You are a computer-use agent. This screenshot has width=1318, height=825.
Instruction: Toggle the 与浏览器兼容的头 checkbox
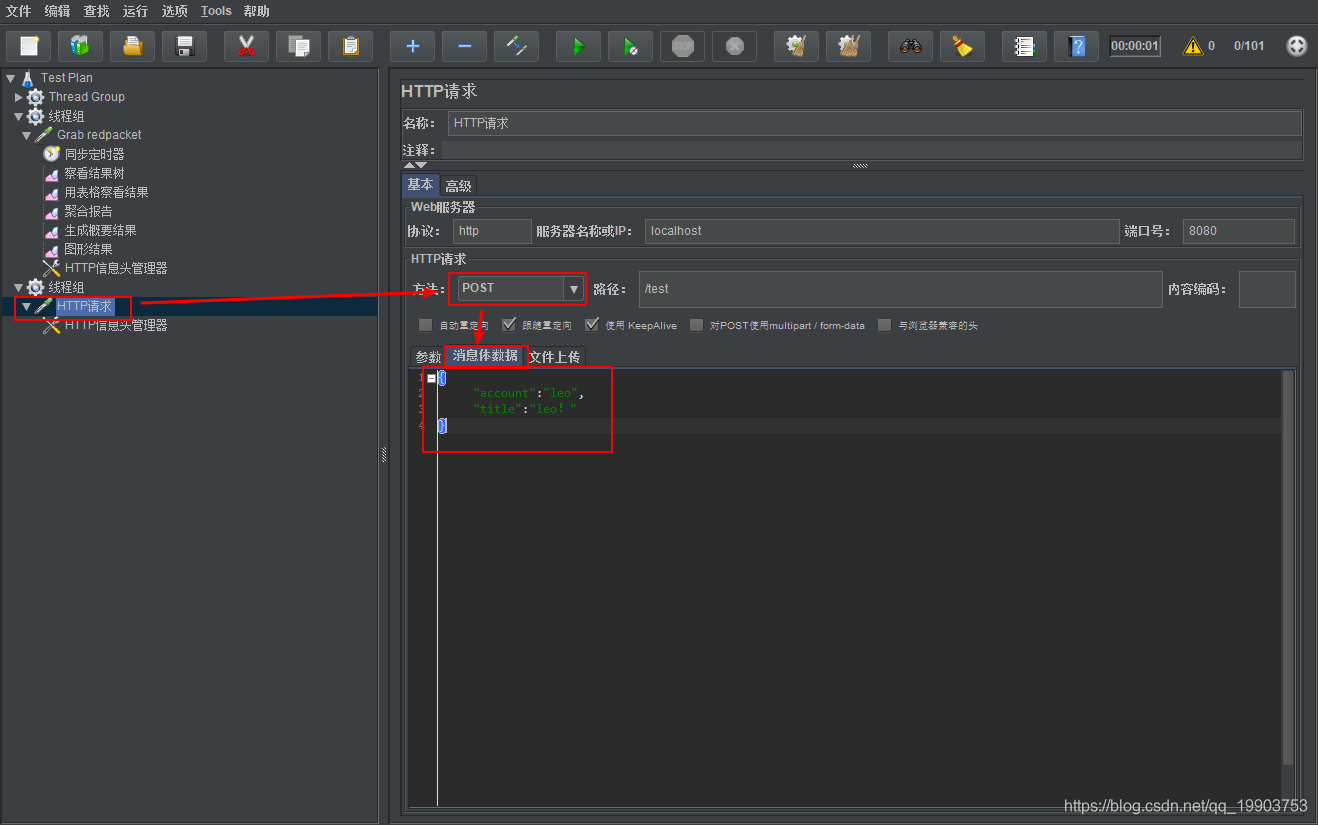click(x=884, y=325)
